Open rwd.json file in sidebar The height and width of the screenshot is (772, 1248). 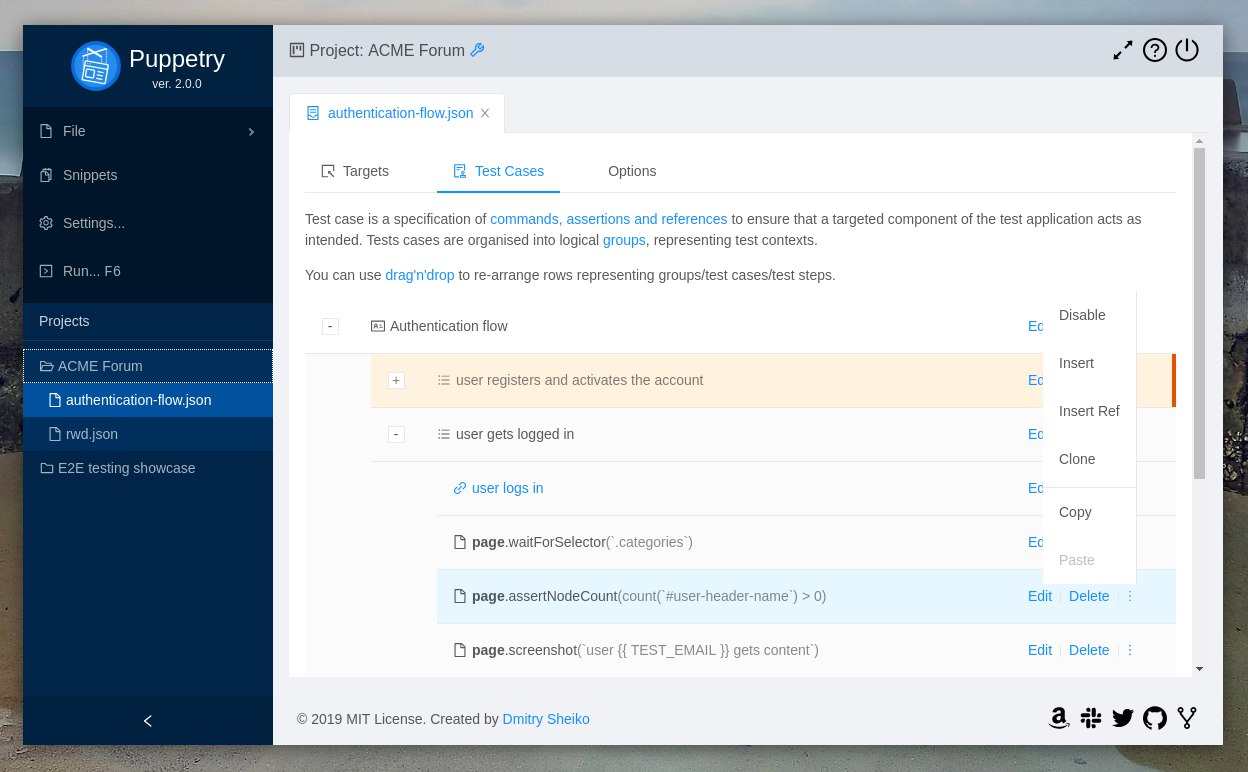[x=148, y=434]
